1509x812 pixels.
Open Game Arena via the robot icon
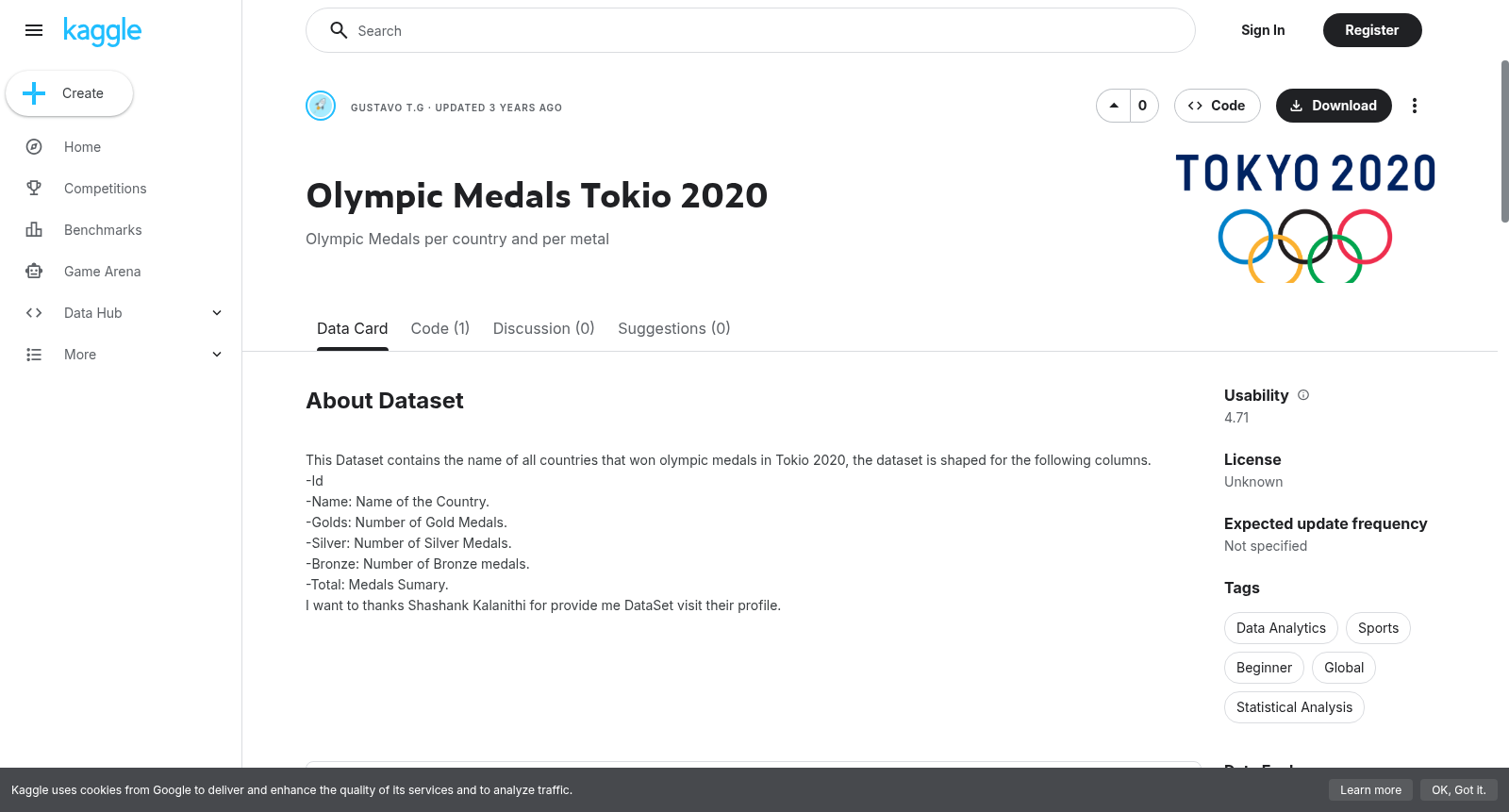34,272
